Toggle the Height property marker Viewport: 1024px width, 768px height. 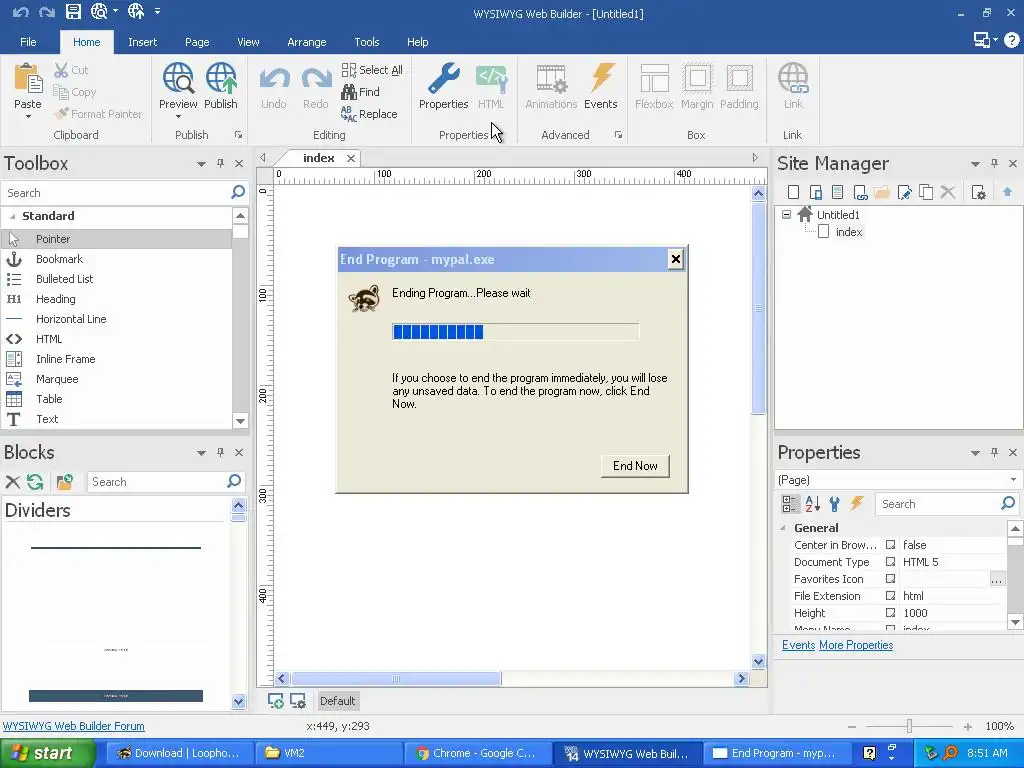point(890,613)
